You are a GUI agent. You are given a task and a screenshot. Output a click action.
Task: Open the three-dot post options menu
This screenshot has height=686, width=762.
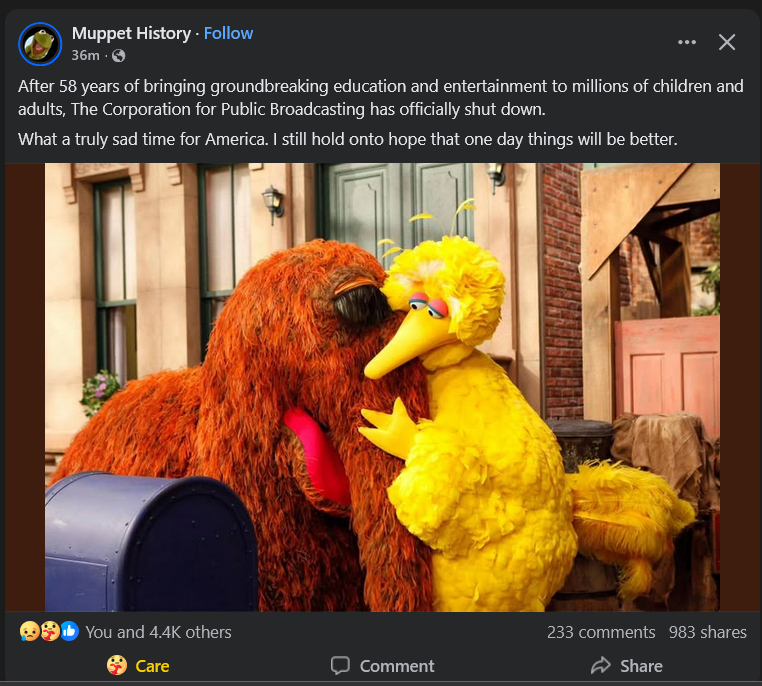coord(686,42)
